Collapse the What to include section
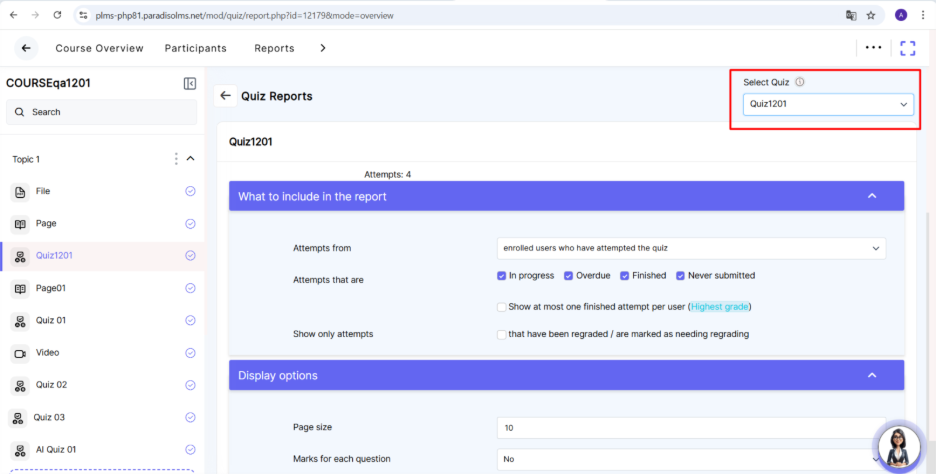Screen dimensions: 936x474 tap(871, 196)
